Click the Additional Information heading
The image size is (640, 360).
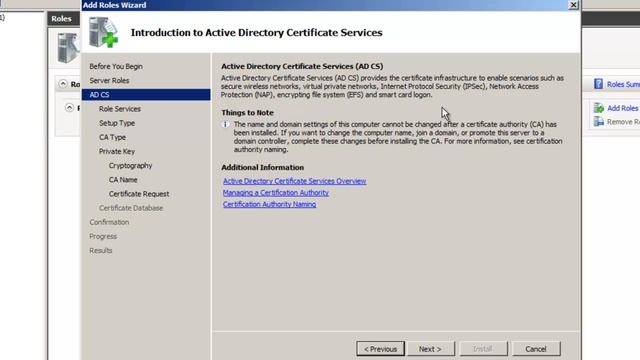point(262,167)
